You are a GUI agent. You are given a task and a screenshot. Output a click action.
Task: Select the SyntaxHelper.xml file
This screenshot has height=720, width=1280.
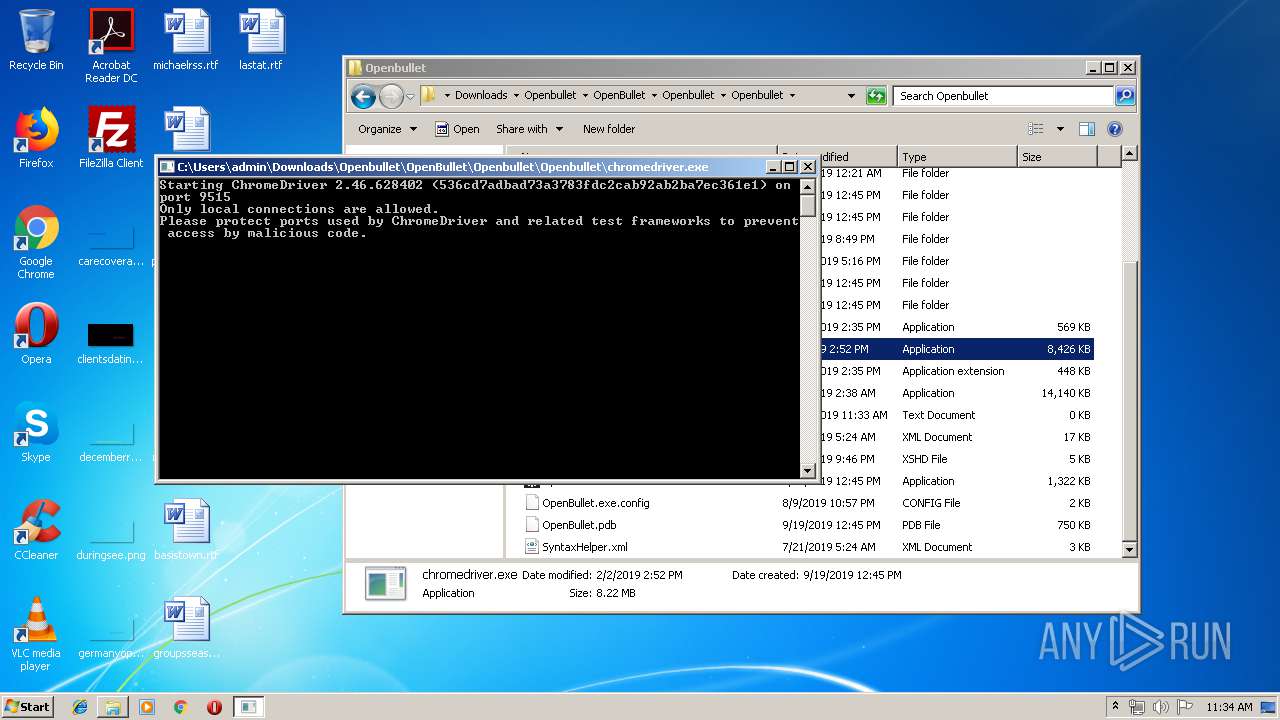click(x=808, y=547)
